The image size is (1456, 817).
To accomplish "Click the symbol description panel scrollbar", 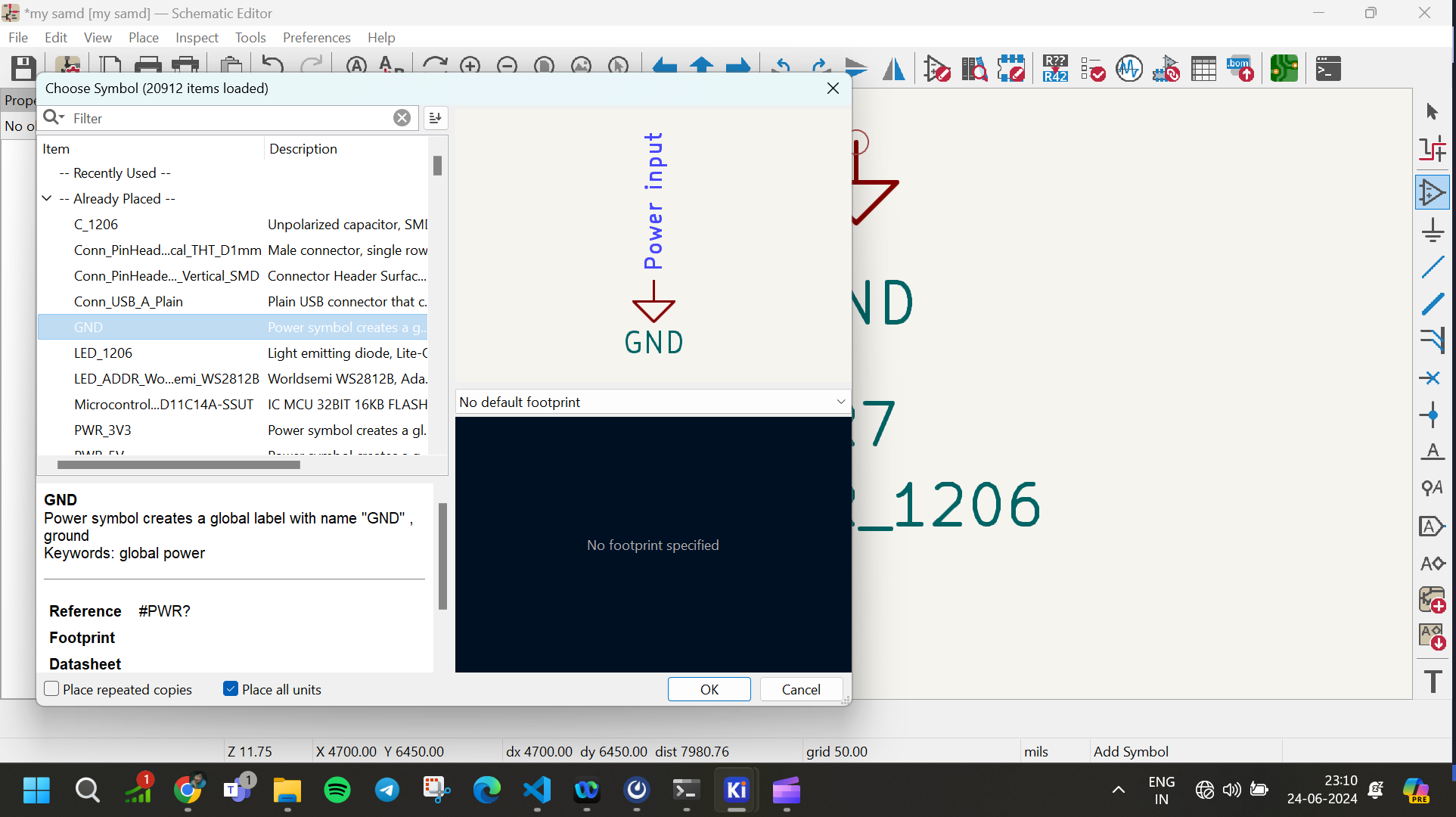I will [x=442, y=556].
